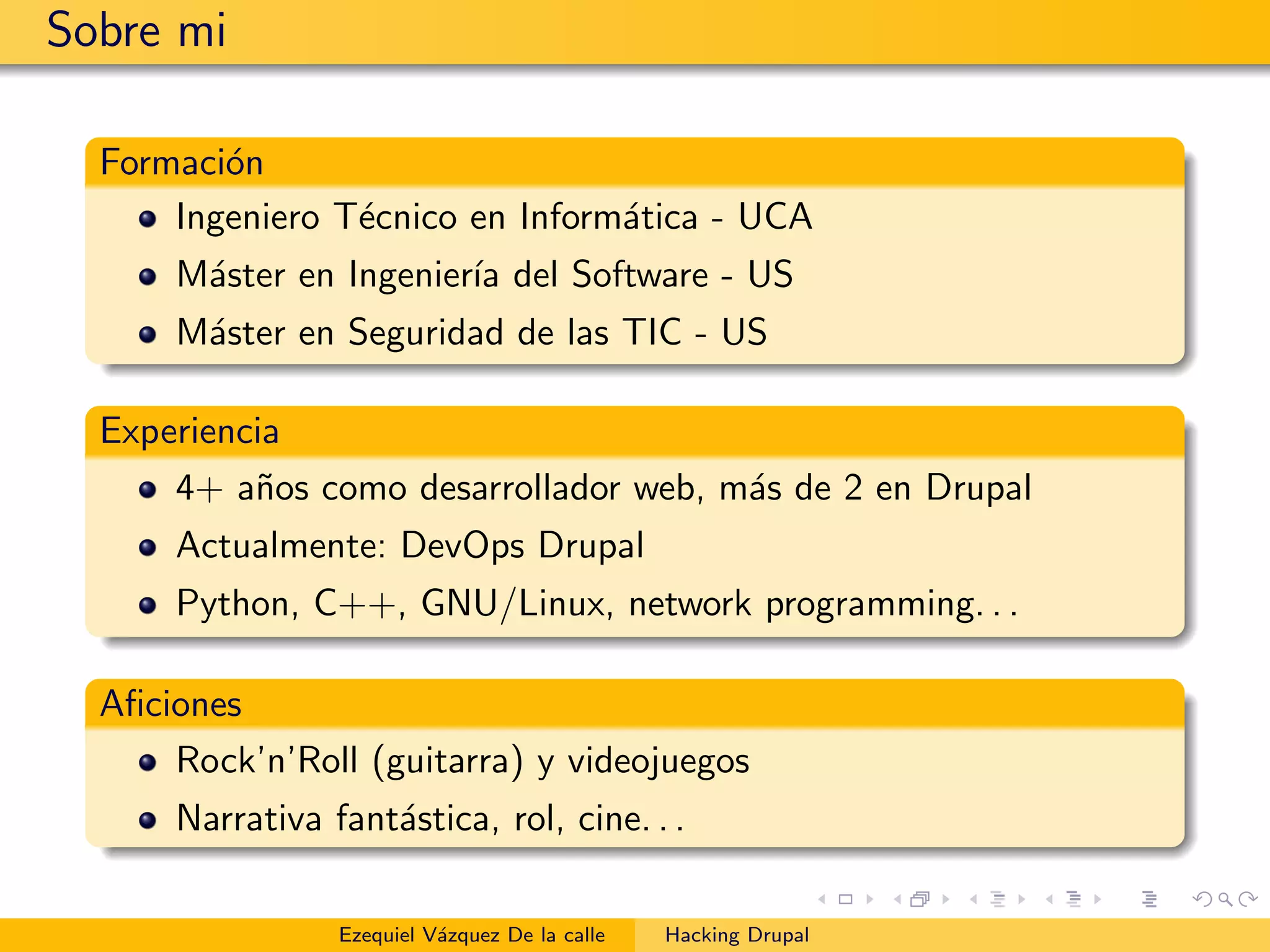This screenshot has height=952, width=1270.
Task: Click the forward redo-arrow navigation icon
Action: pyautogui.click(x=1248, y=899)
